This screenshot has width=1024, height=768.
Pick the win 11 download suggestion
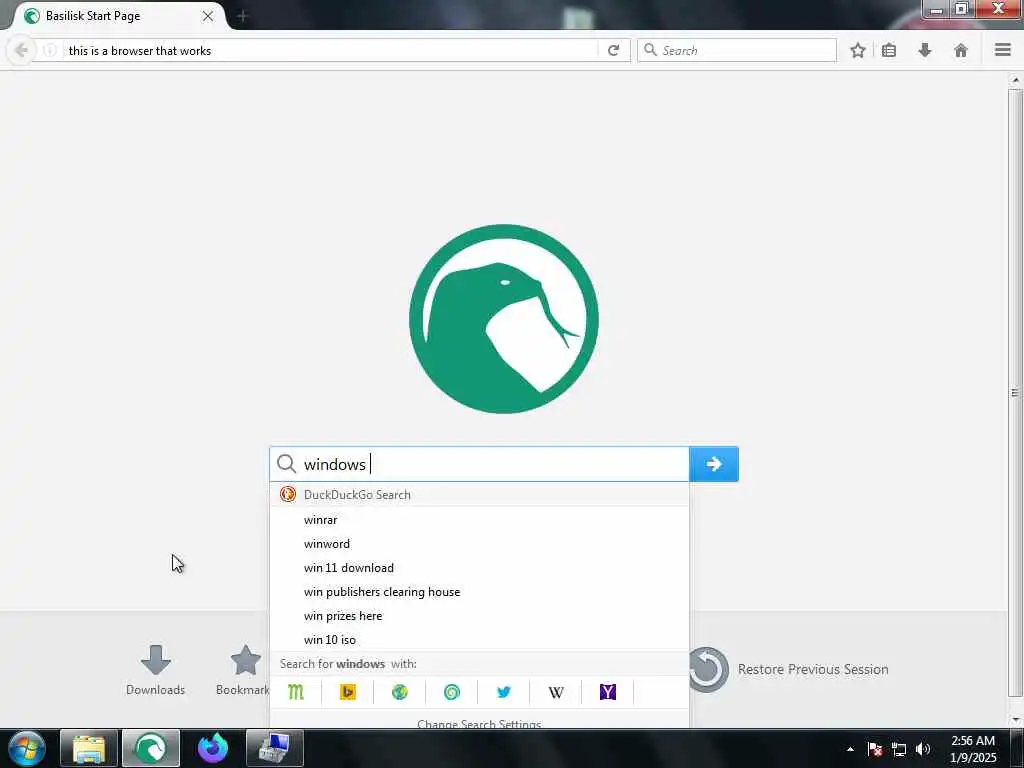point(479,568)
